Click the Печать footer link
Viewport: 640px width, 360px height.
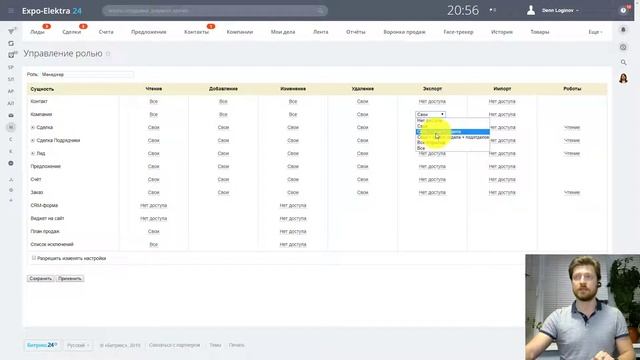(236, 345)
